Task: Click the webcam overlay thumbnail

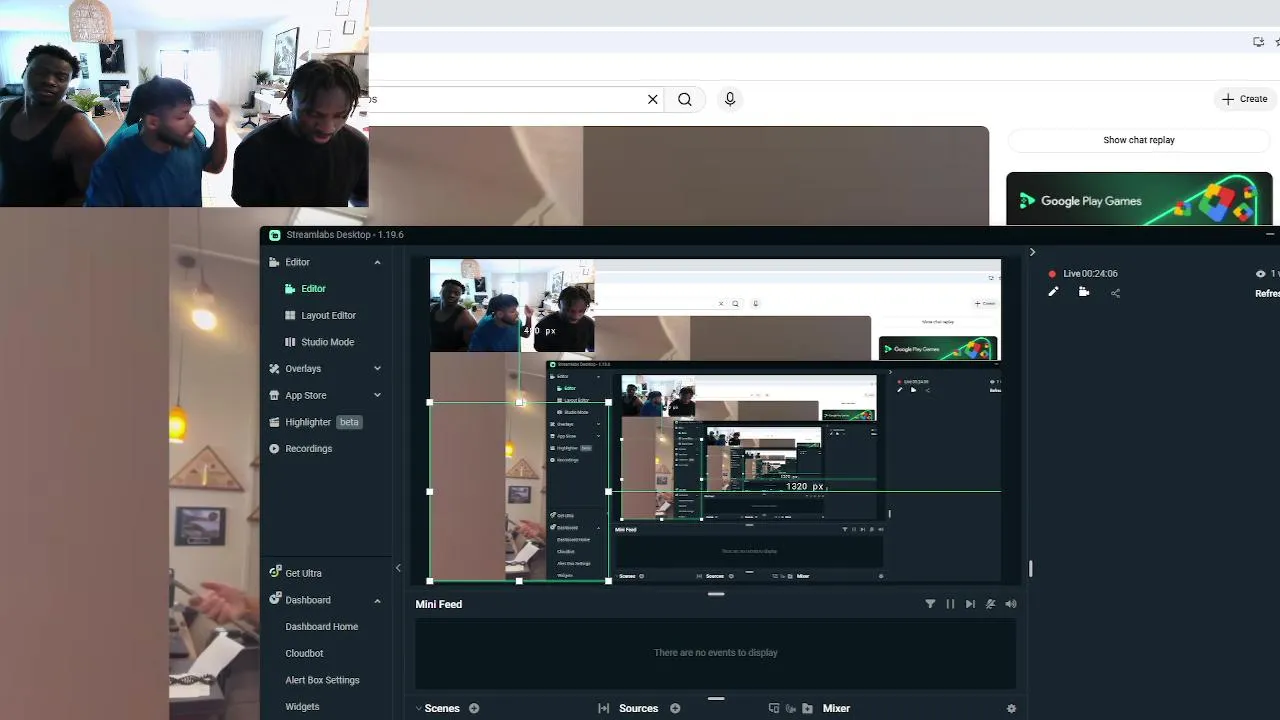Action: (x=184, y=103)
